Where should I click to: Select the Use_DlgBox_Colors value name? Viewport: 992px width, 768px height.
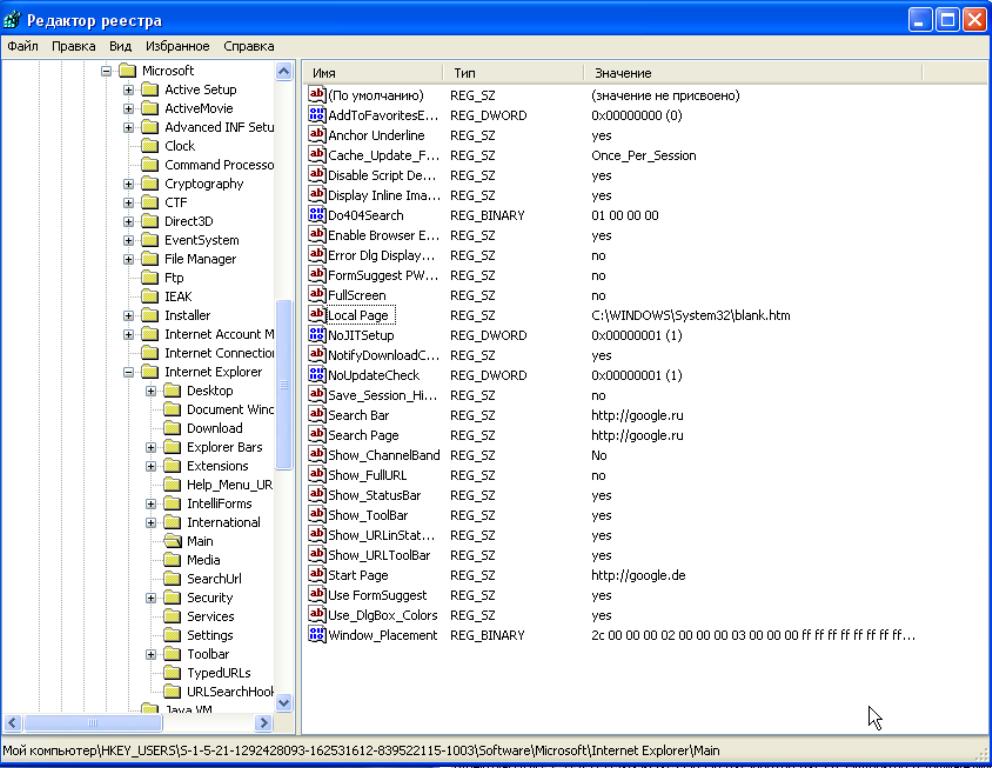[x=382, y=615]
